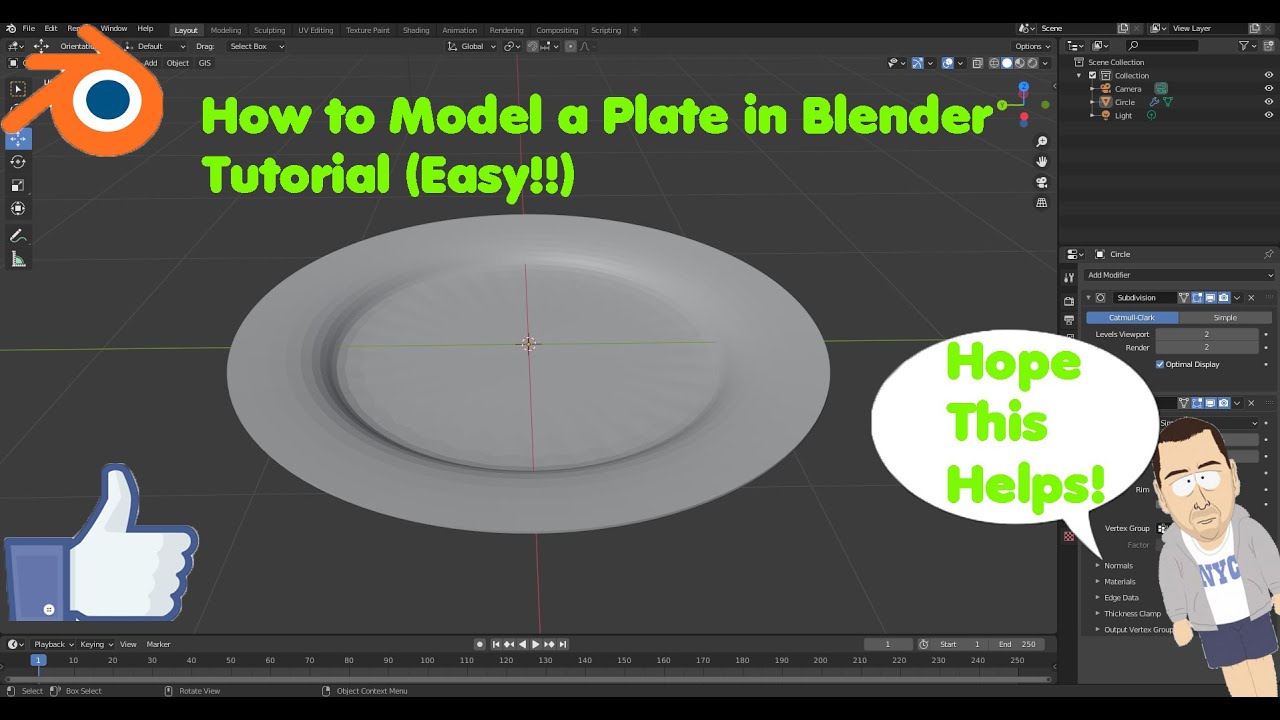Click the Z axis on navigation gizmo

click(x=1023, y=87)
